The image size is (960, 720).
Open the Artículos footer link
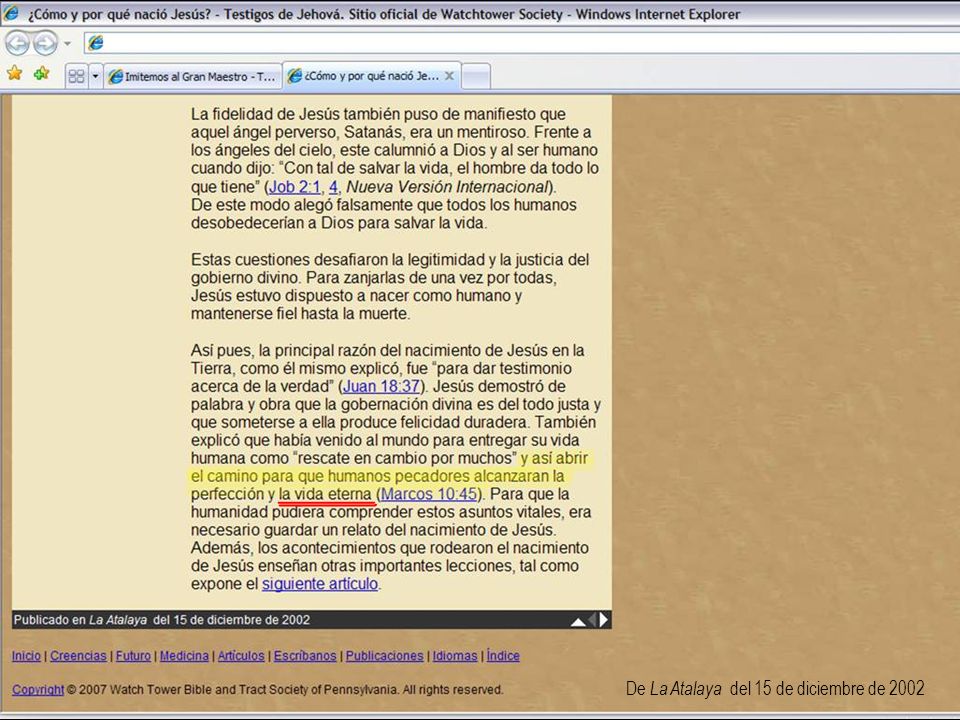pos(241,656)
